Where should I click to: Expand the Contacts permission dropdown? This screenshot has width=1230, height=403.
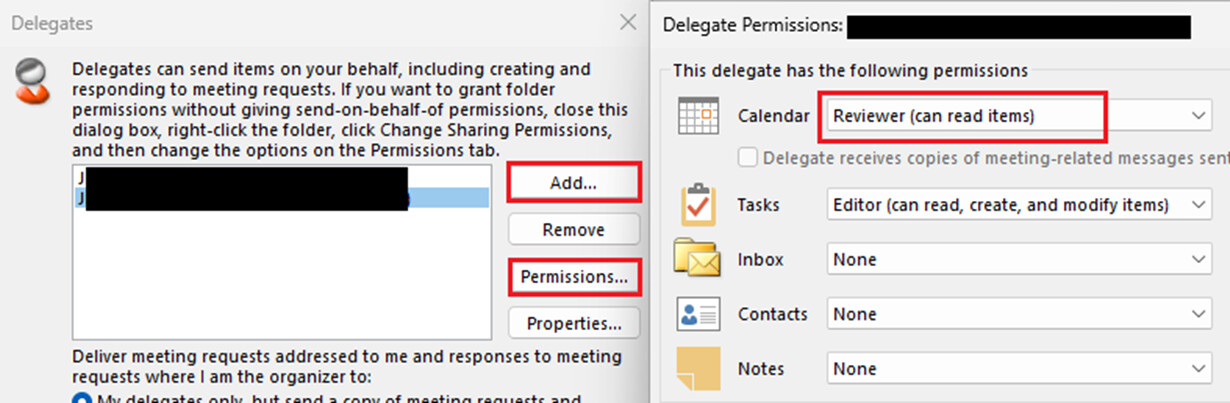1020,314
